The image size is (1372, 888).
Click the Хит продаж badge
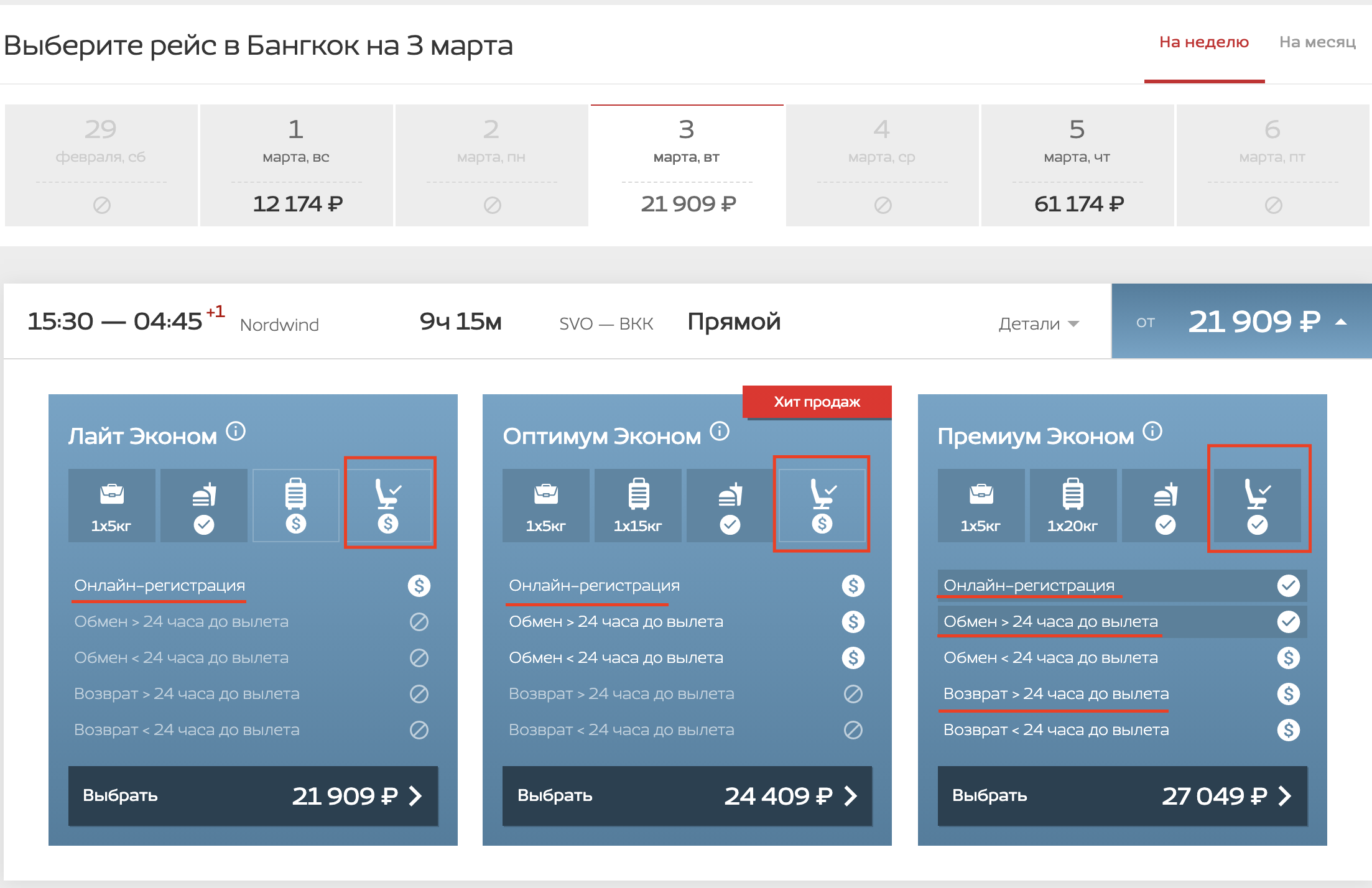pos(817,402)
